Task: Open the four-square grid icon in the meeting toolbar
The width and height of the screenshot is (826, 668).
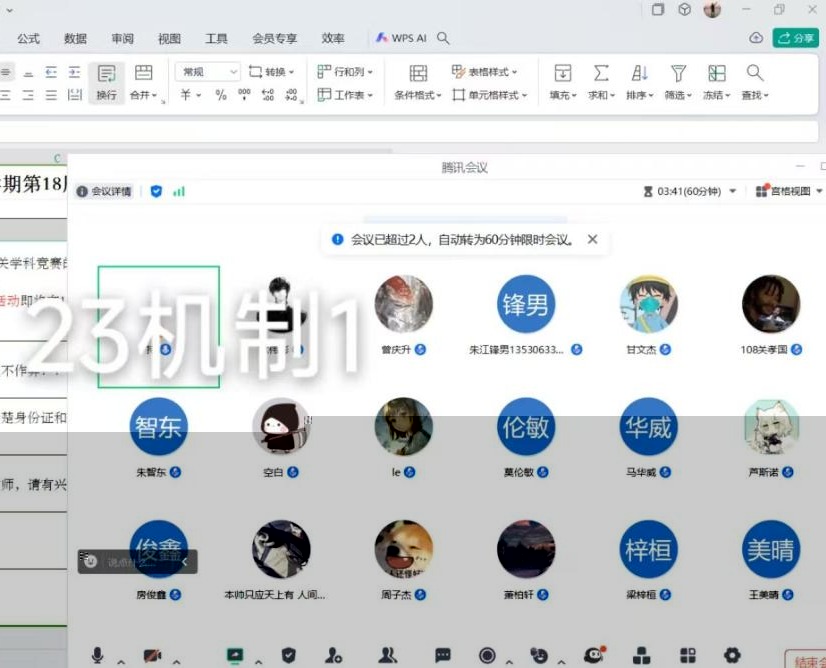Action: click(x=688, y=655)
